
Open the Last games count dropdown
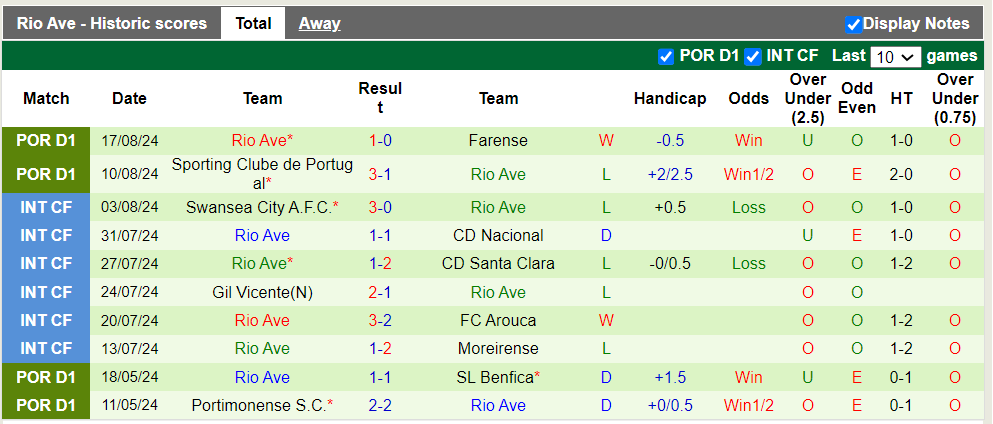[895, 57]
